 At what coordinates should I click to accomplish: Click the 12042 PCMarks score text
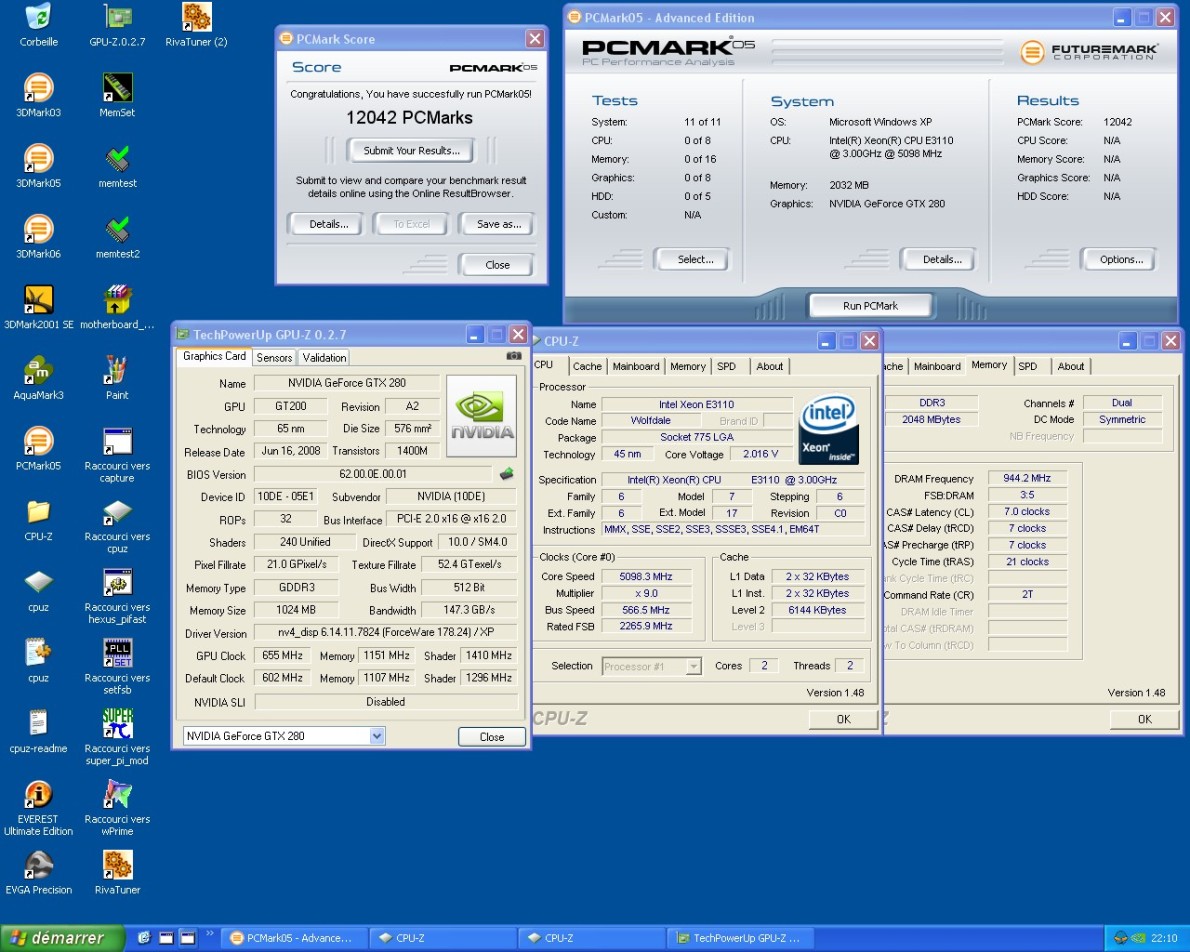(x=409, y=118)
